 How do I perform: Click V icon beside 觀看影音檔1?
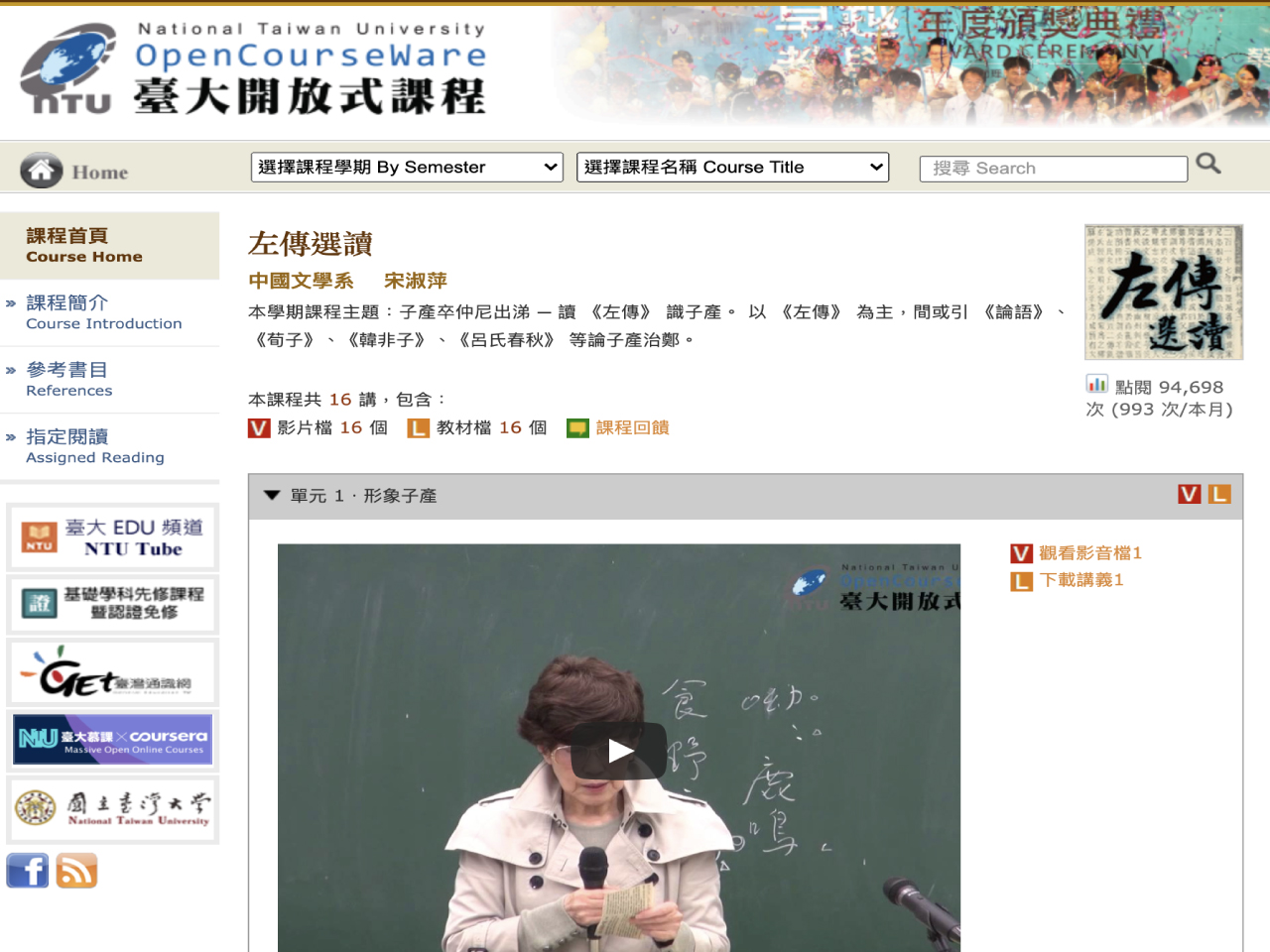pos(1021,553)
